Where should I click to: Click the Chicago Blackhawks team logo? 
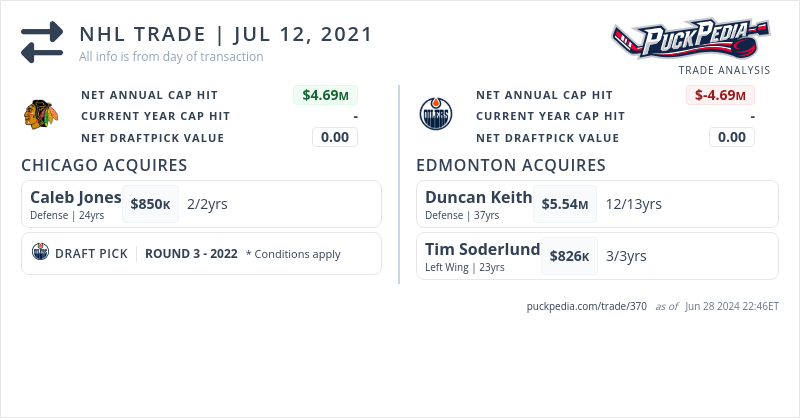click(40, 115)
